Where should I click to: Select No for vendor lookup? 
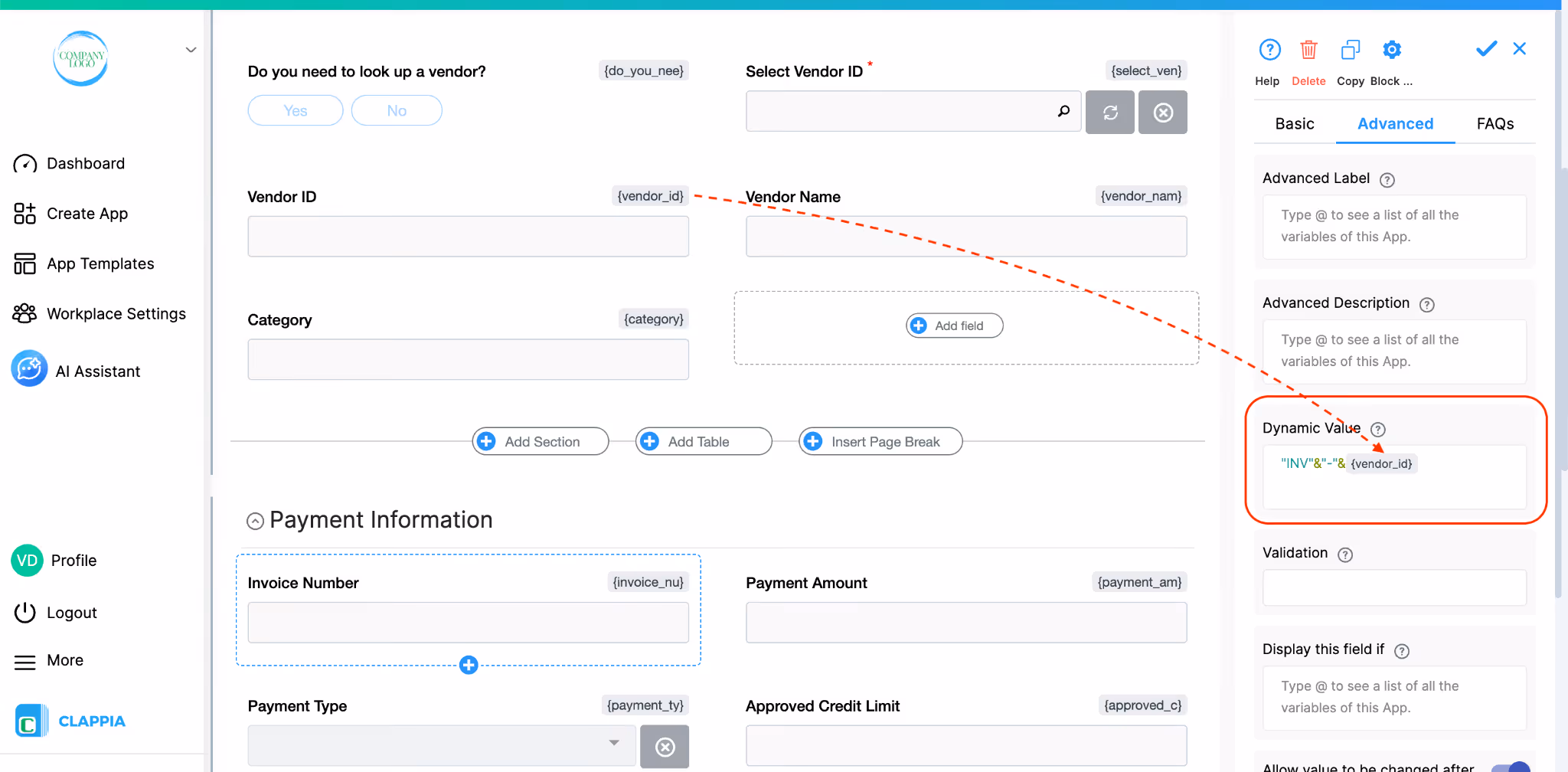(397, 110)
